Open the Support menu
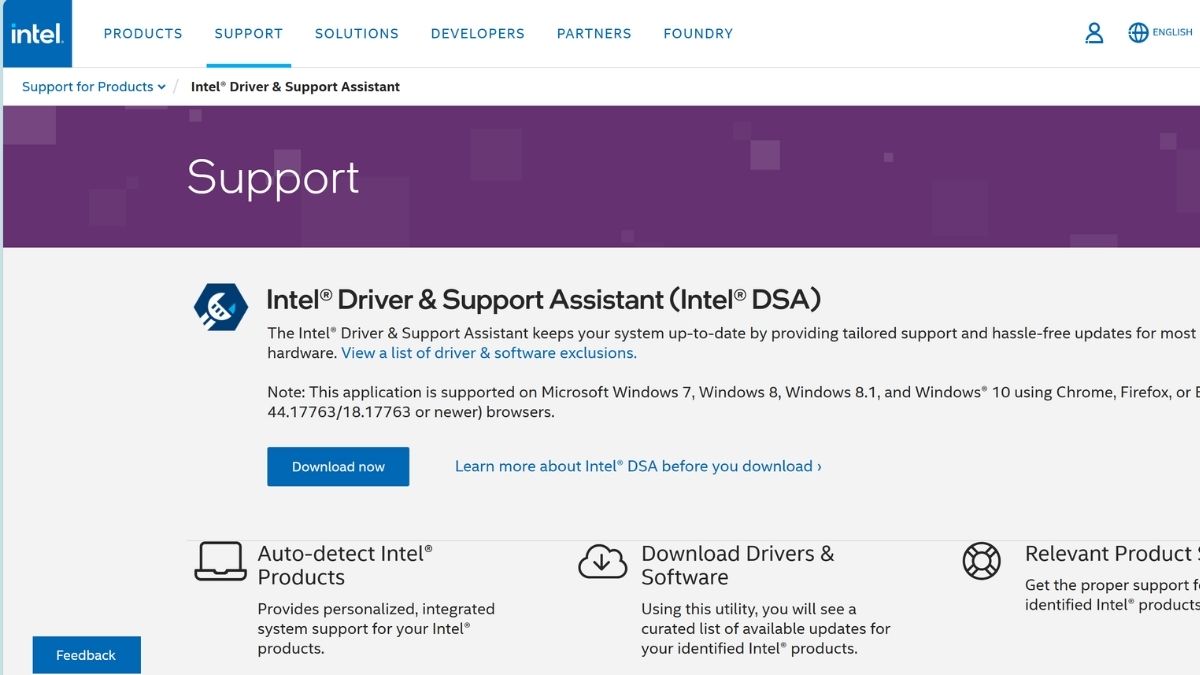The height and width of the screenshot is (675, 1200). coord(249,33)
